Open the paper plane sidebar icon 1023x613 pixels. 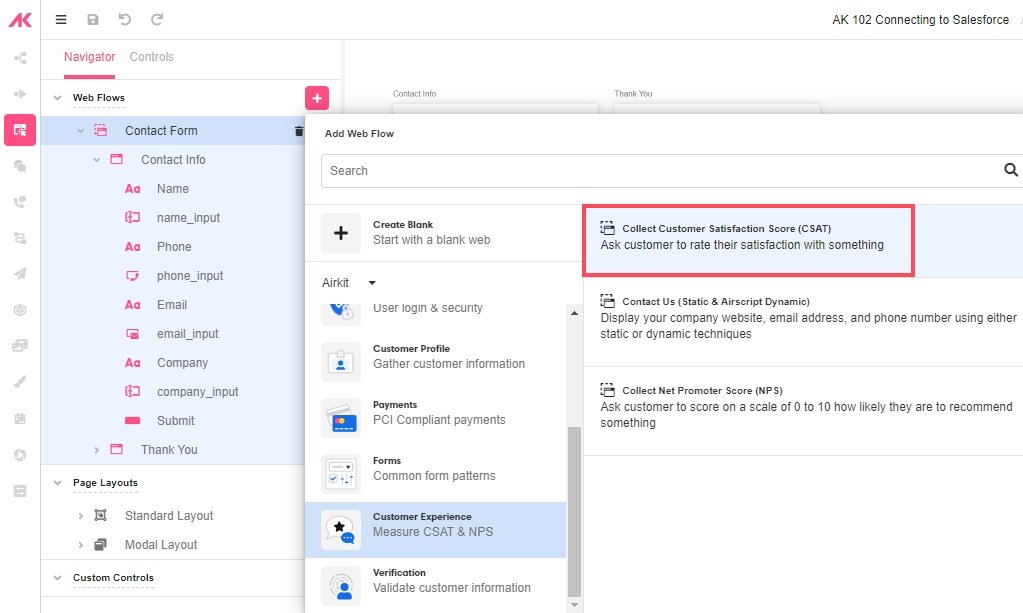click(20, 273)
